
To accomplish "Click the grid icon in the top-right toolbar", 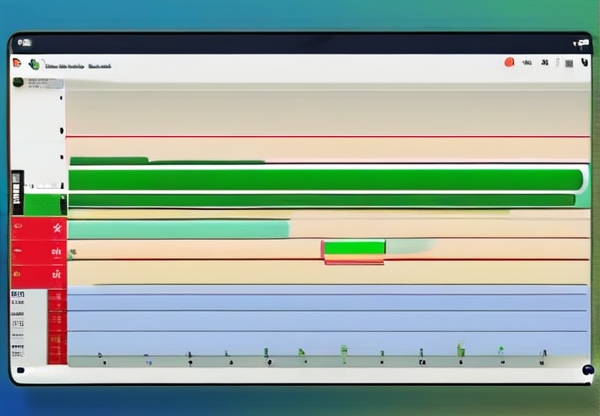I will pyautogui.click(x=568, y=63).
